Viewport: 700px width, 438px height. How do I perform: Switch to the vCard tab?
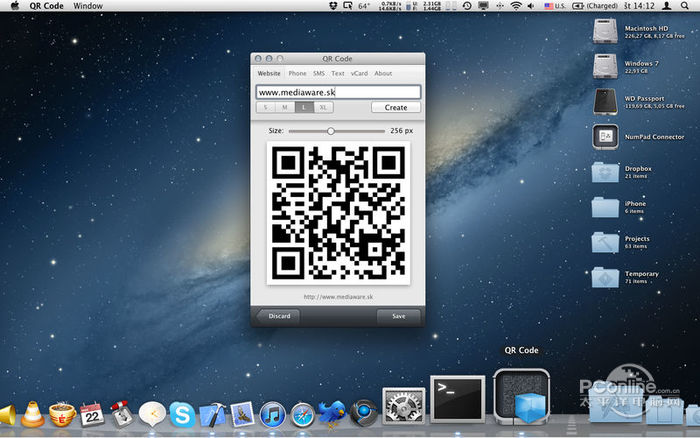coord(359,73)
